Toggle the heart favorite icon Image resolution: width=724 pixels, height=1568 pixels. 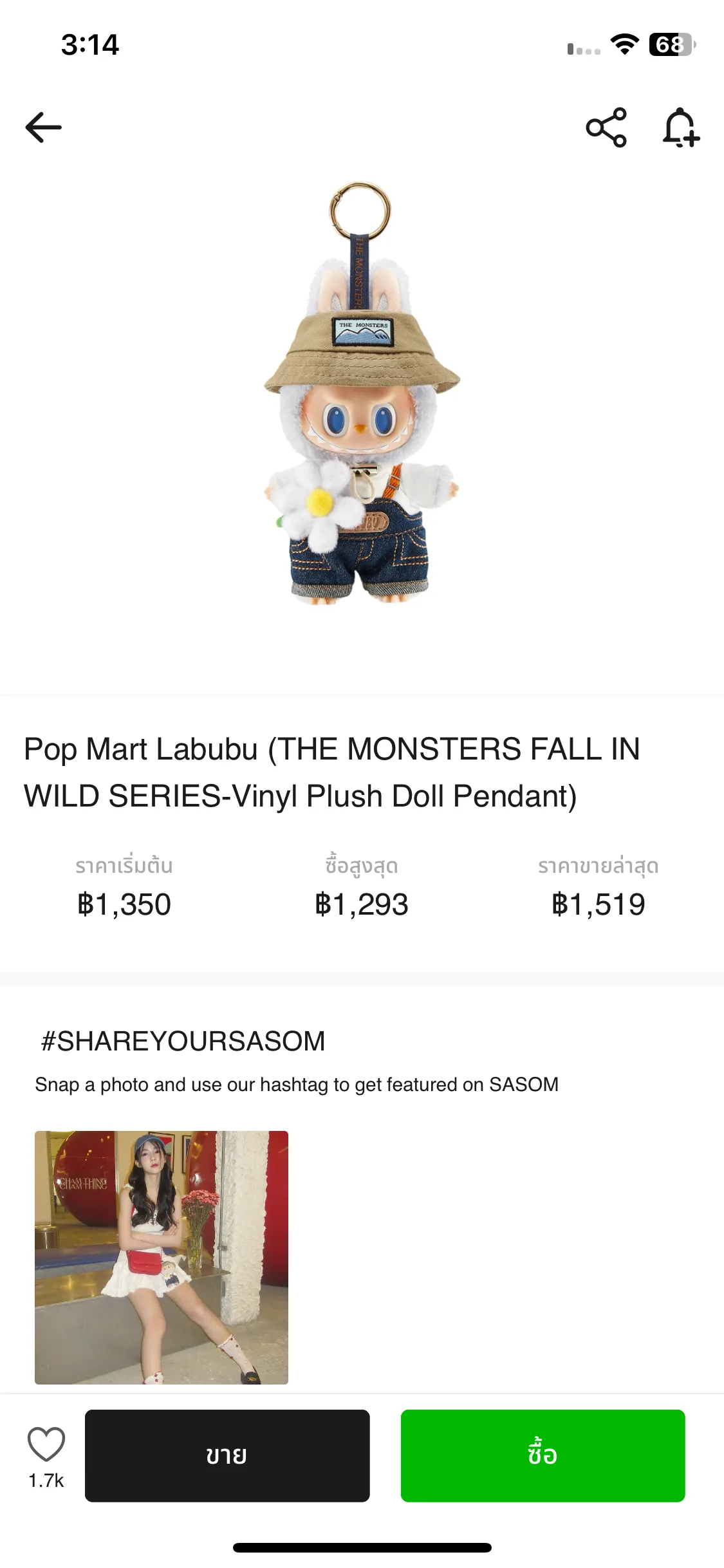click(46, 1444)
